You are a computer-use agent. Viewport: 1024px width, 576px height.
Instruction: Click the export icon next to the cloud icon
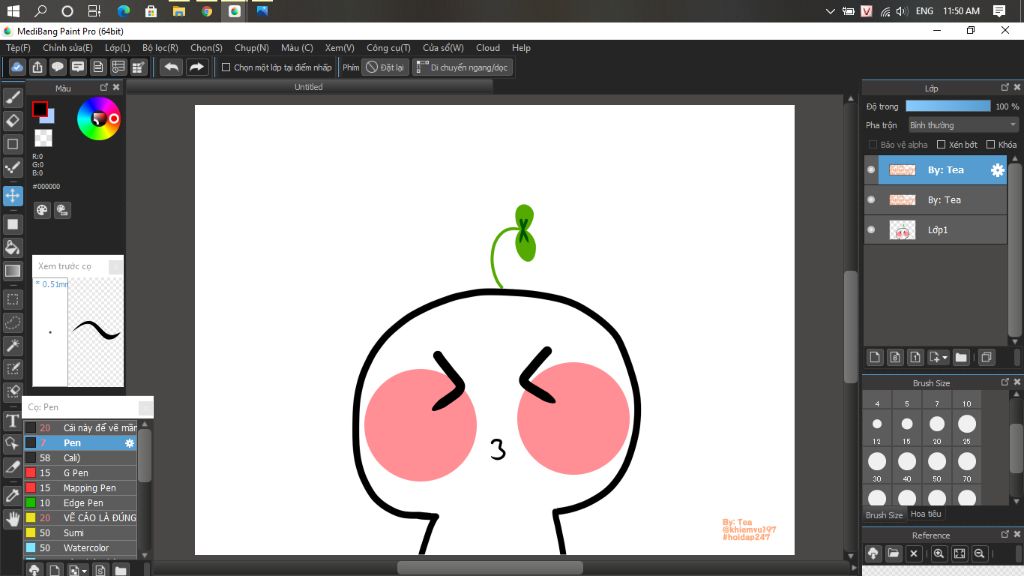[37, 67]
